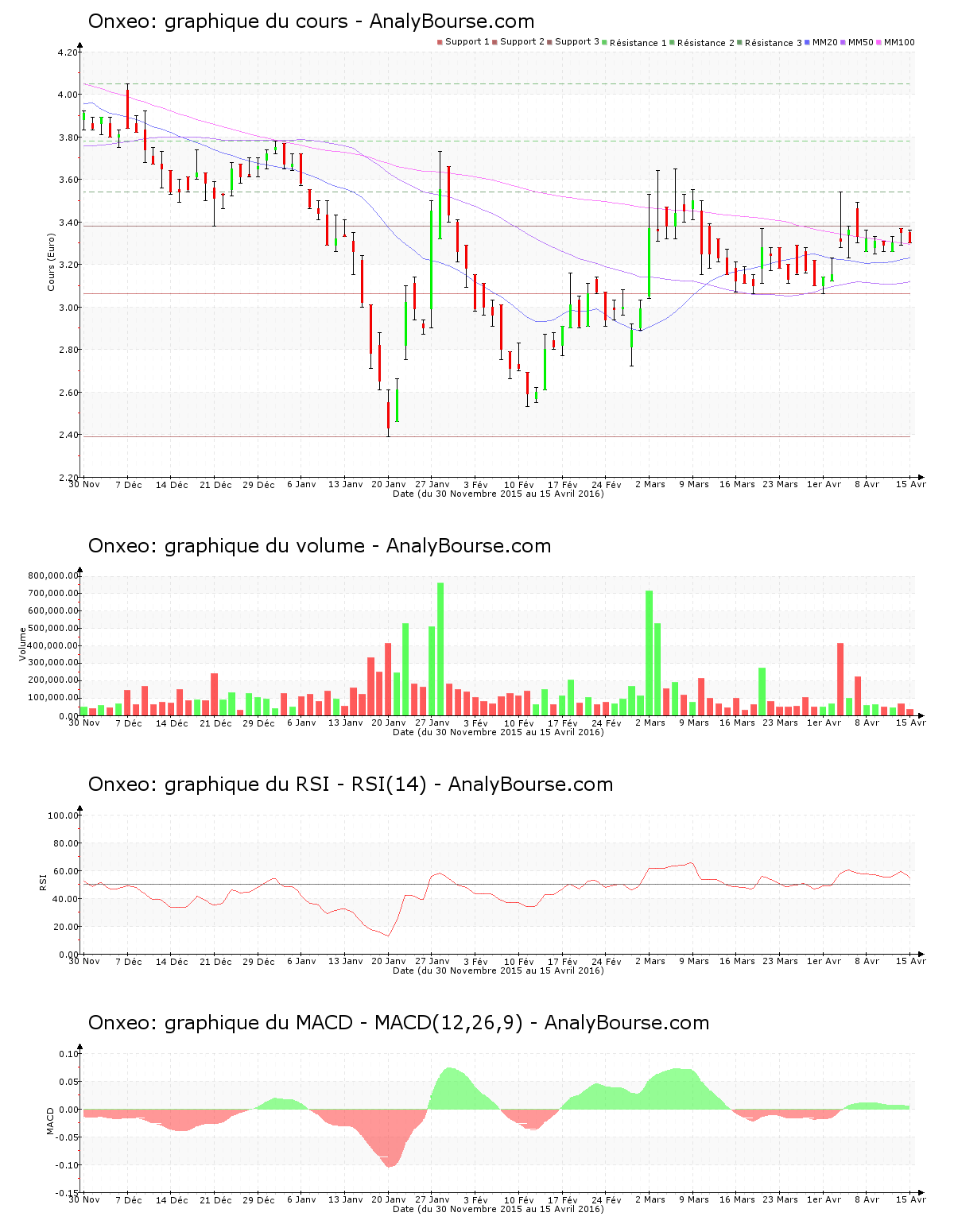Select the MM100 legend label

[899, 42]
